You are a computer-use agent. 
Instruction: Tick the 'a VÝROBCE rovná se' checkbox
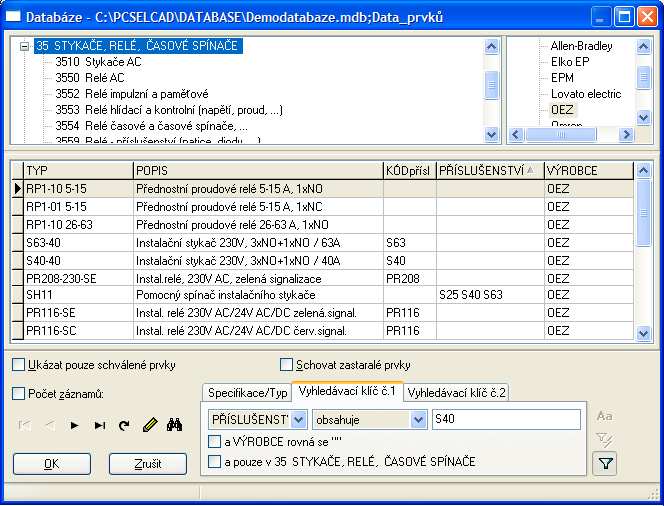pyautogui.click(x=214, y=442)
